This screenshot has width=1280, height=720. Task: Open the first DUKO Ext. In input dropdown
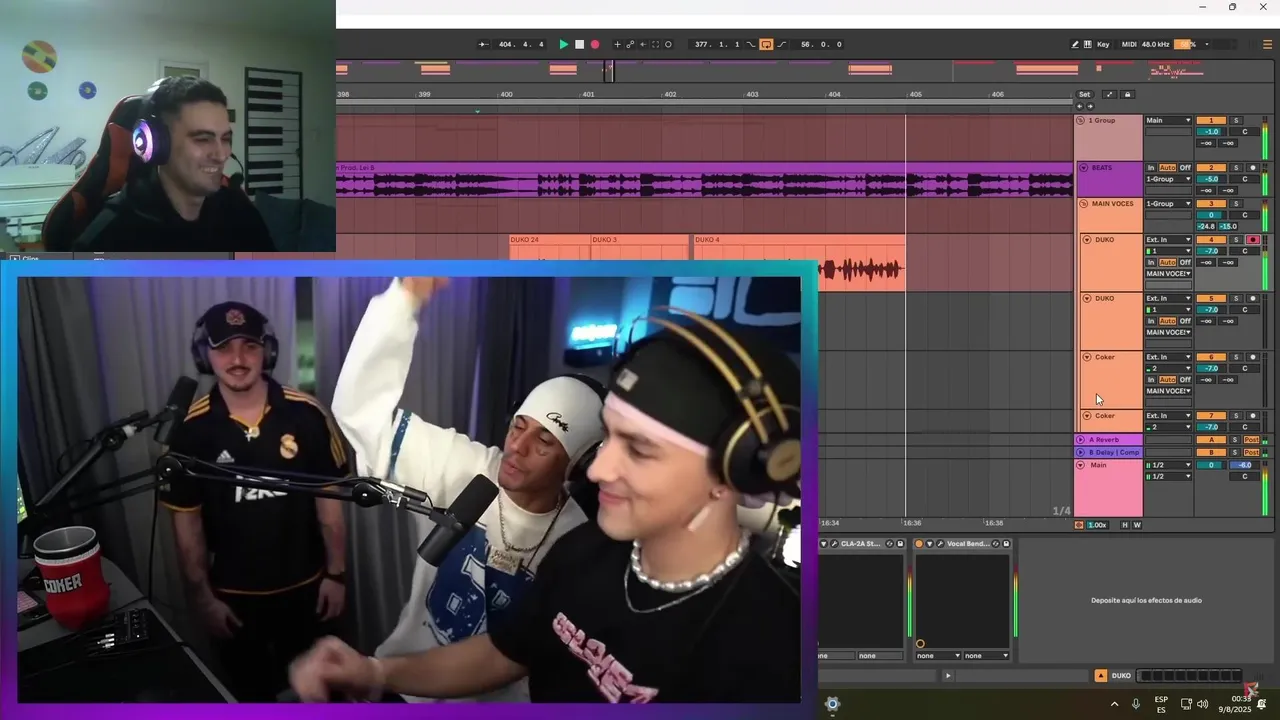click(x=1169, y=240)
